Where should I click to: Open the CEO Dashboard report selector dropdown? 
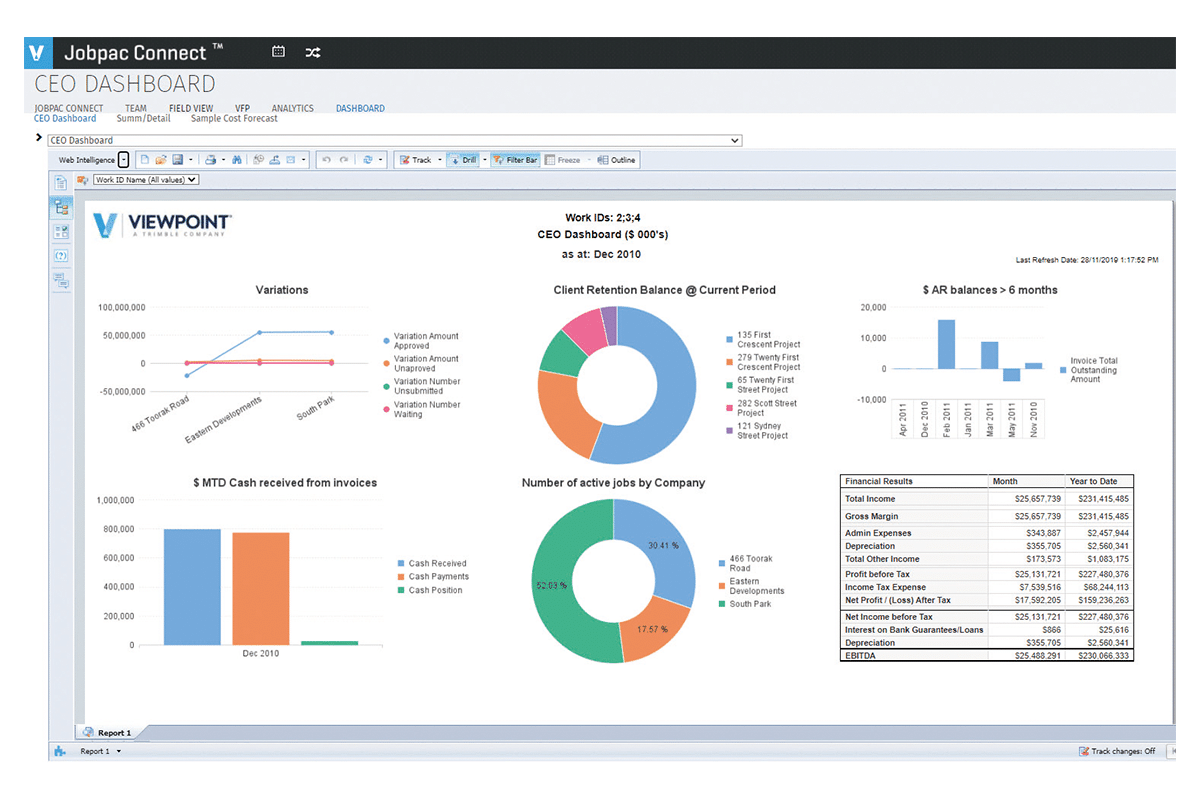click(394, 140)
